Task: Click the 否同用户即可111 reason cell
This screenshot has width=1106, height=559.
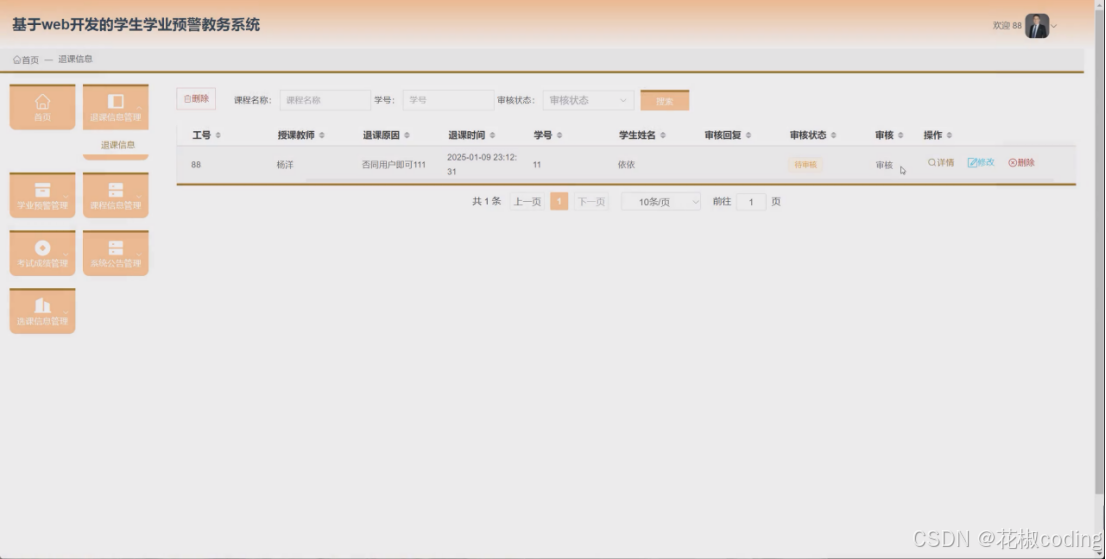Action: 394,165
